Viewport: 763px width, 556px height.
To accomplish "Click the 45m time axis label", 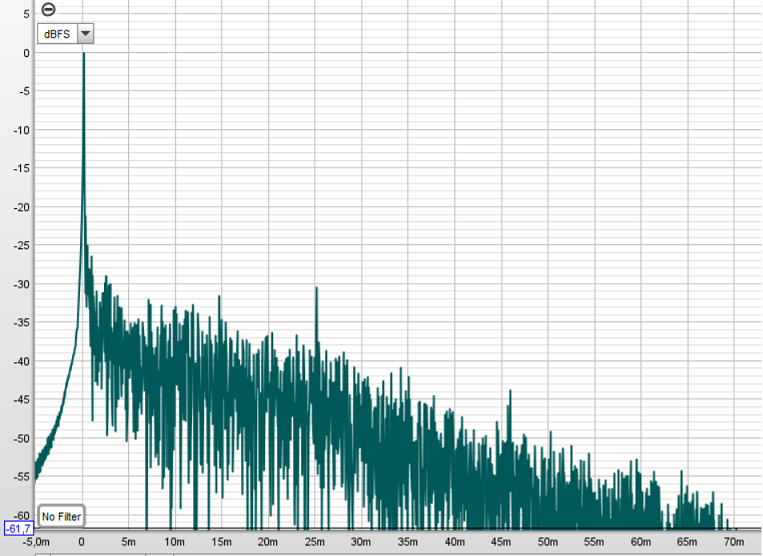I will (x=501, y=542).
